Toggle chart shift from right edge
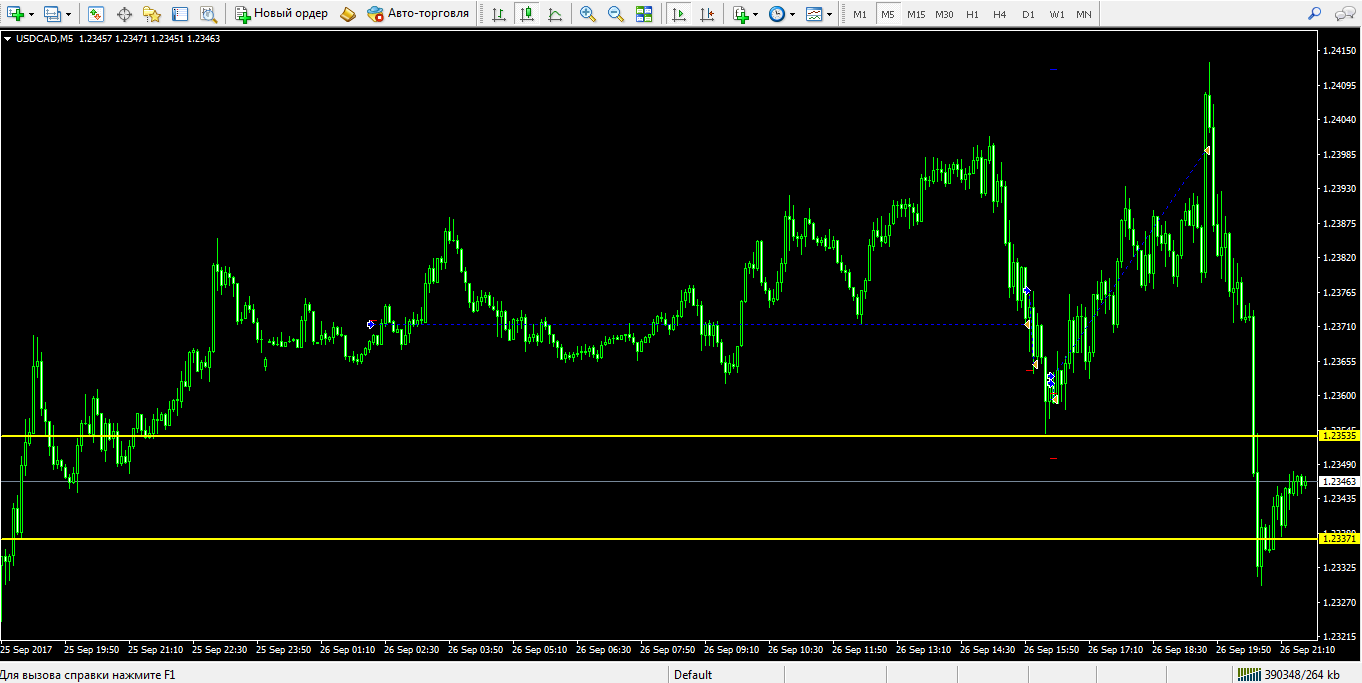Screen dimensions: 1362x683 [x=707, y=14]
